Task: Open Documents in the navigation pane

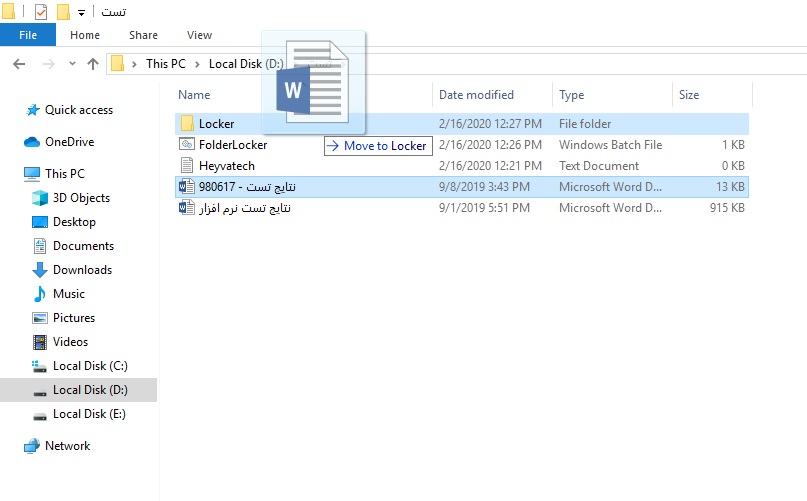Action: 83,246
